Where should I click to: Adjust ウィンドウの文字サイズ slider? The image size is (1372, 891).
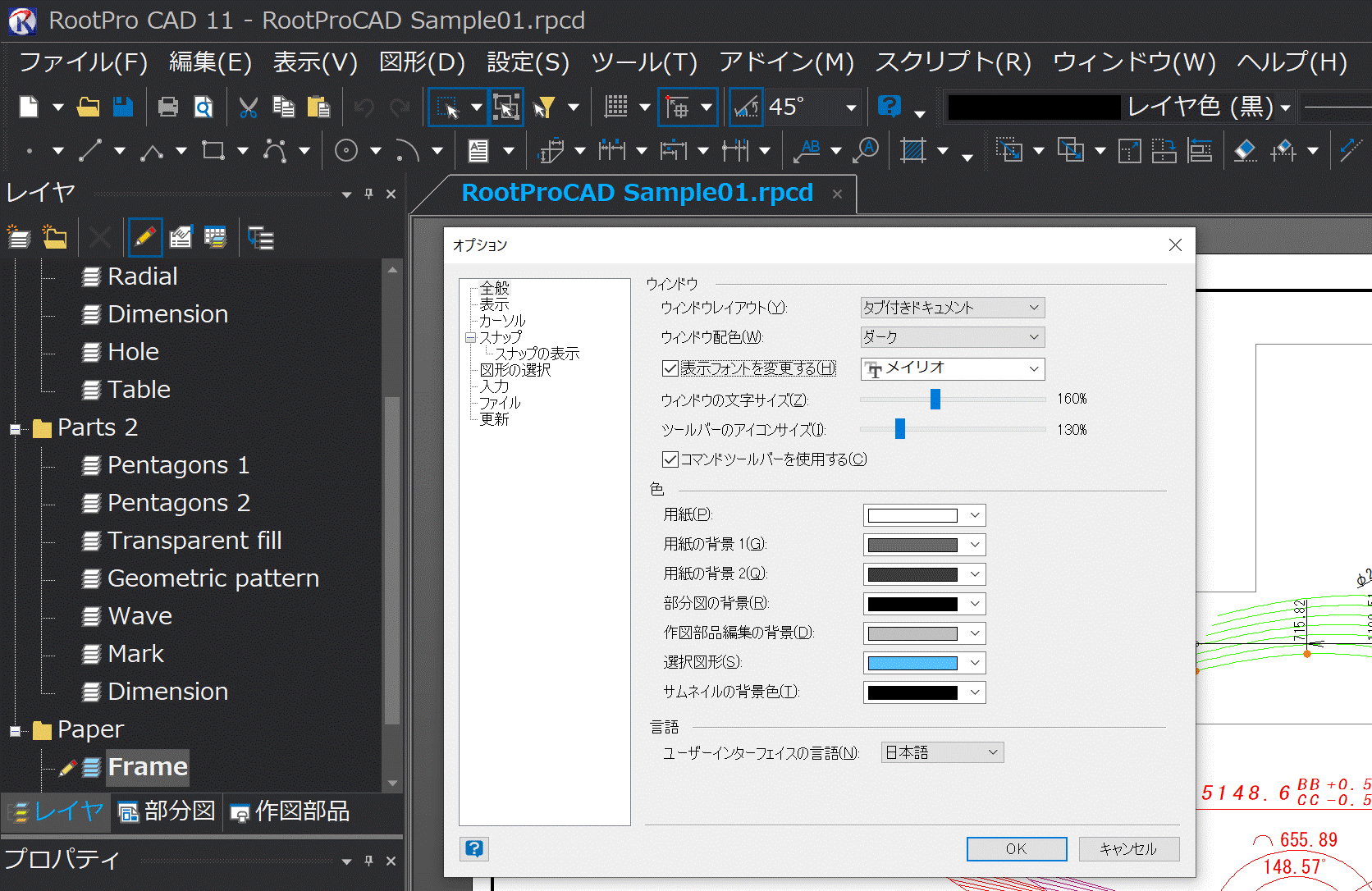click(x=935, y=399)
